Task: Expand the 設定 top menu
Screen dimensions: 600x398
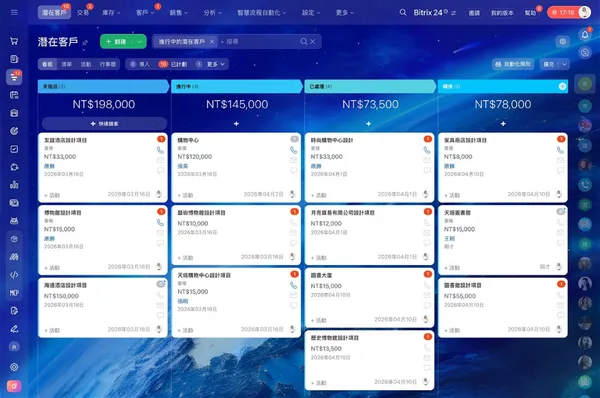Action: [311, 13]
